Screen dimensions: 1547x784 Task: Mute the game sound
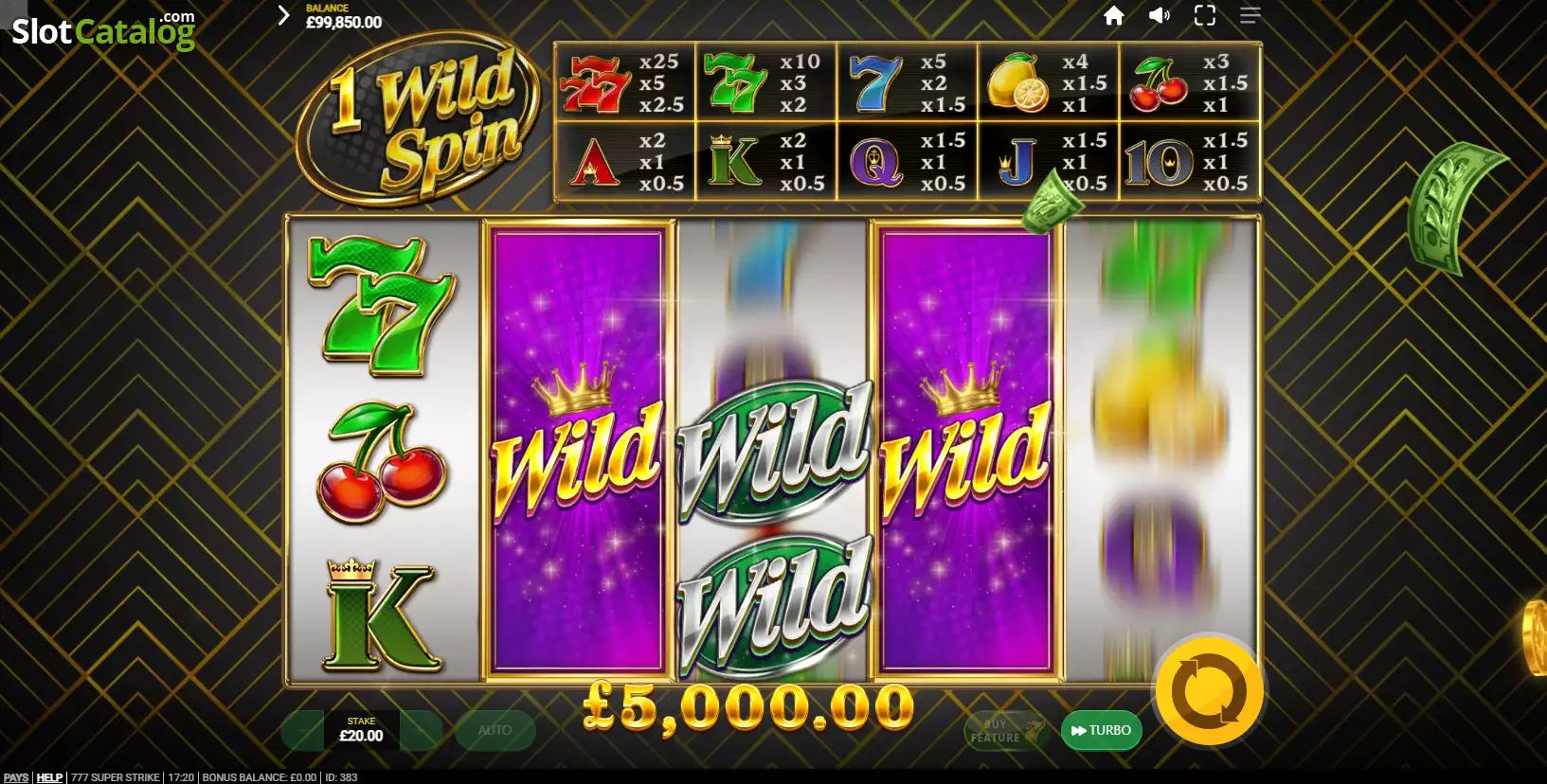pyautogui.click(x=1160, y=15)
